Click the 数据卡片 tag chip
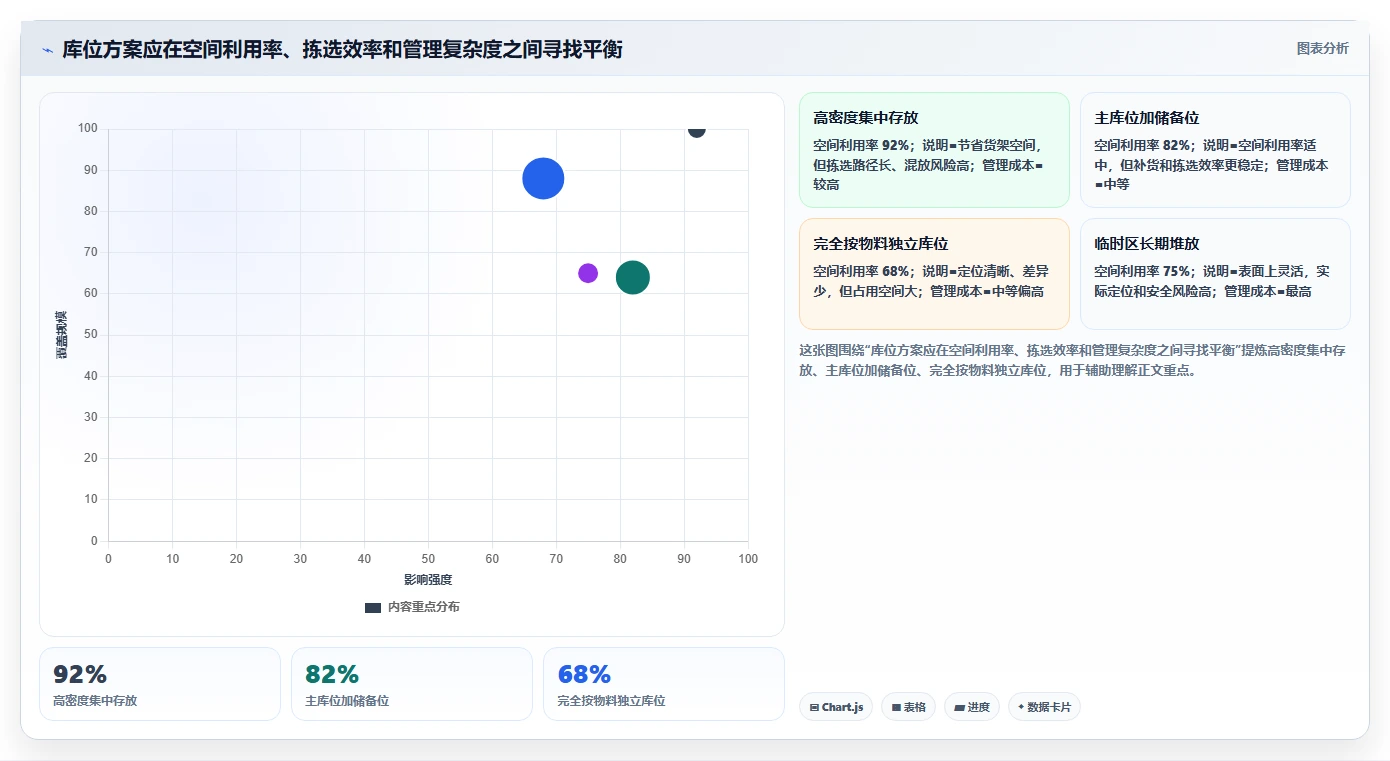This screenshot has height=761, width=1390. (1044, 707)
